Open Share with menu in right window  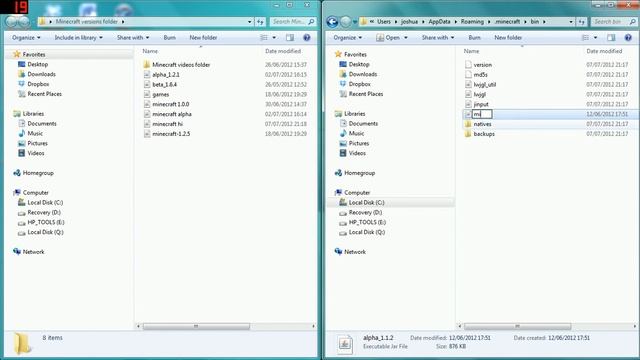pos(438,38)
